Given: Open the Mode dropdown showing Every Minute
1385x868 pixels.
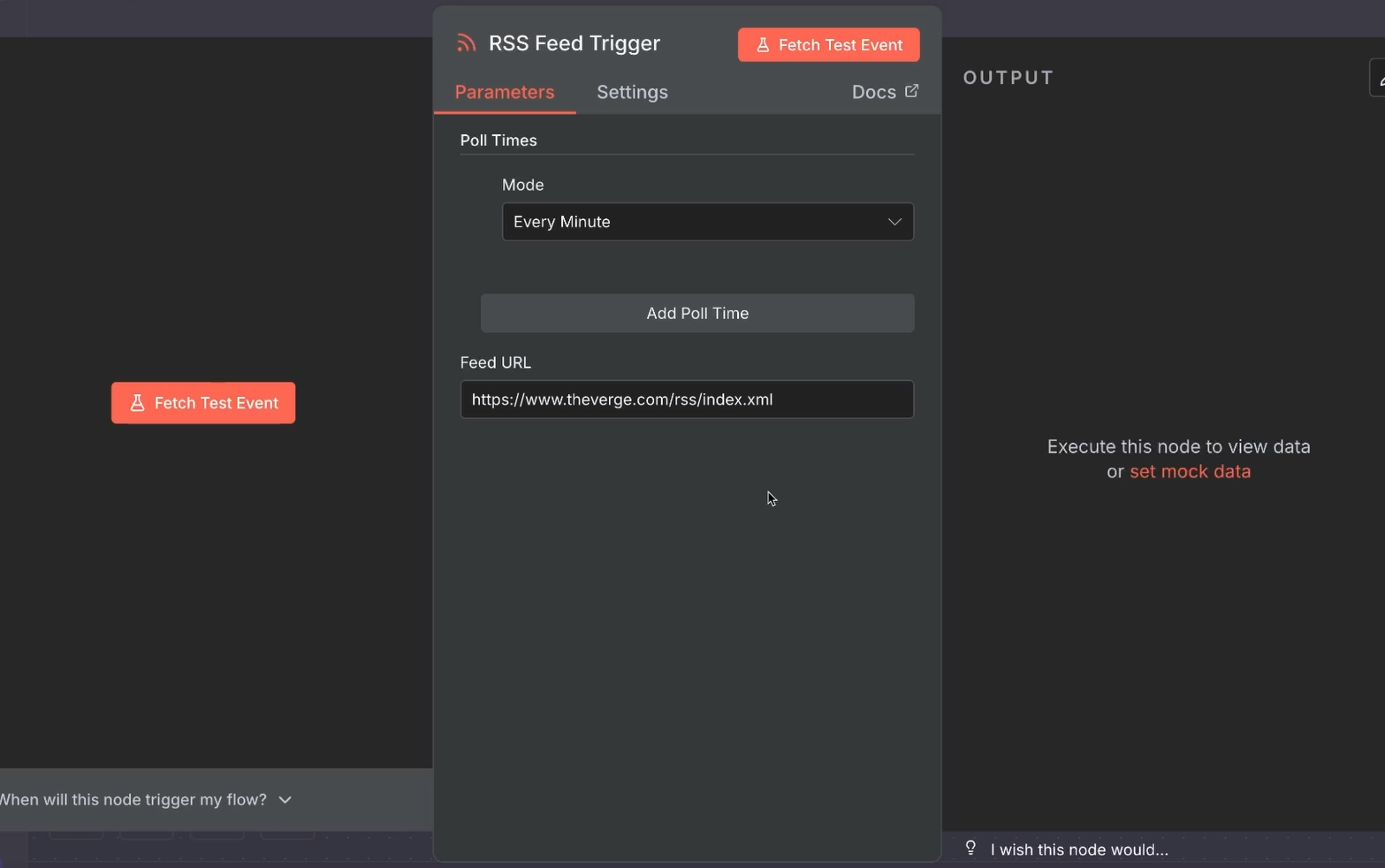Looking at the screenshot, I should 707,222.
